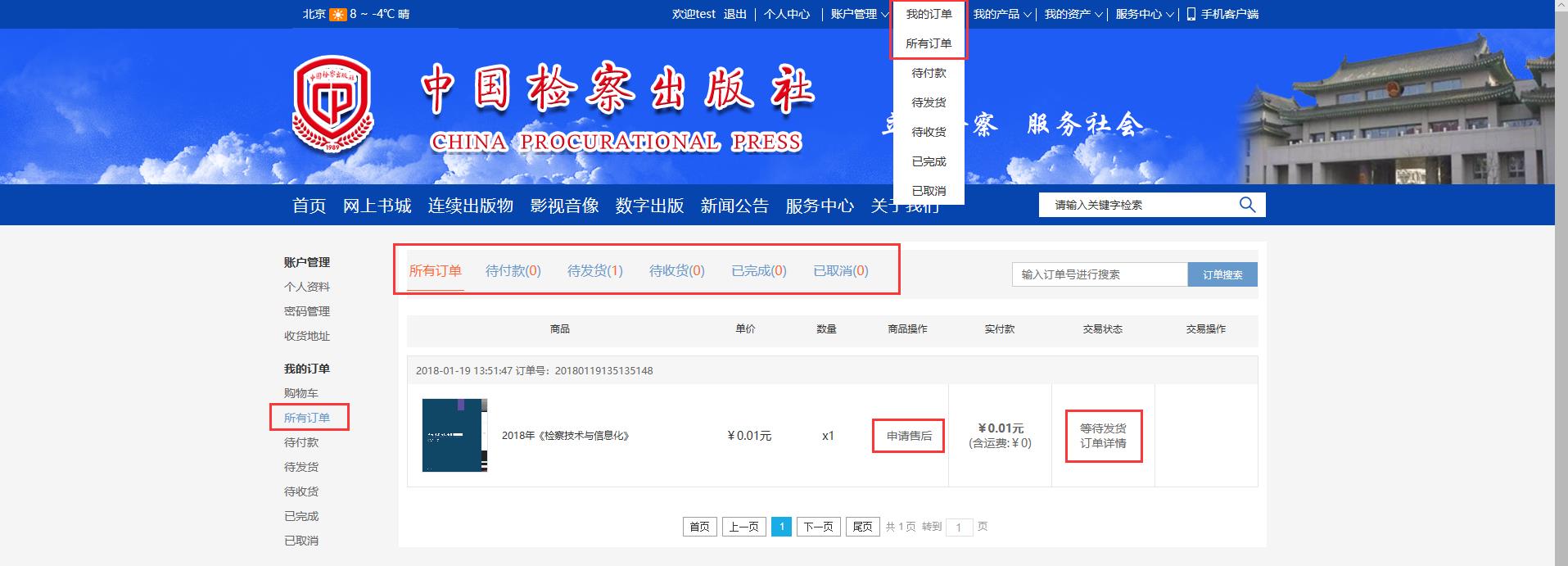Click the 请输入关键字检索 search field

(1138, 205)
